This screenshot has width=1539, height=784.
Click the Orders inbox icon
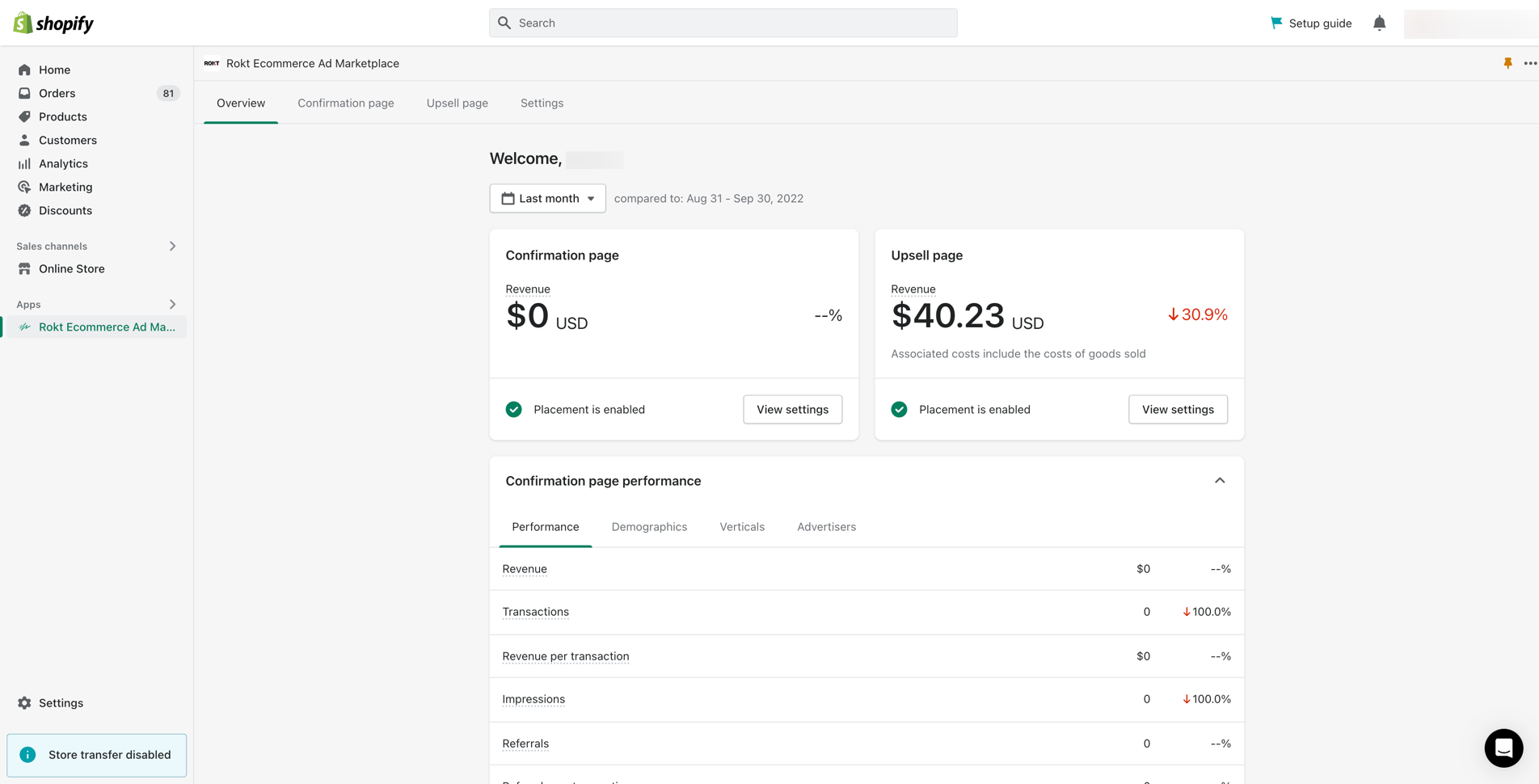(x=24, y=93)
